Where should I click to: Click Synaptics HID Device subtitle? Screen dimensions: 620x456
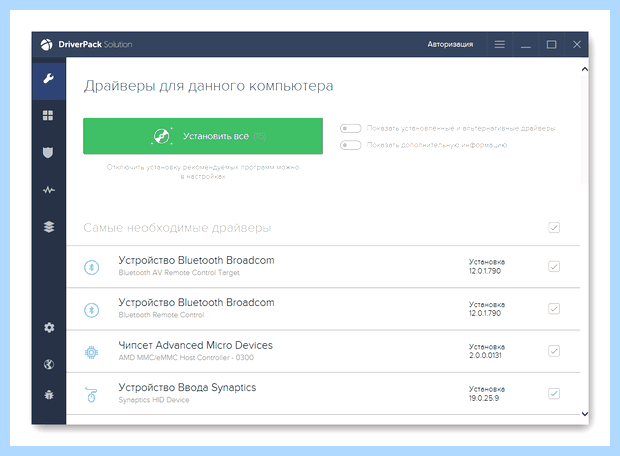(x=154, y=400)
